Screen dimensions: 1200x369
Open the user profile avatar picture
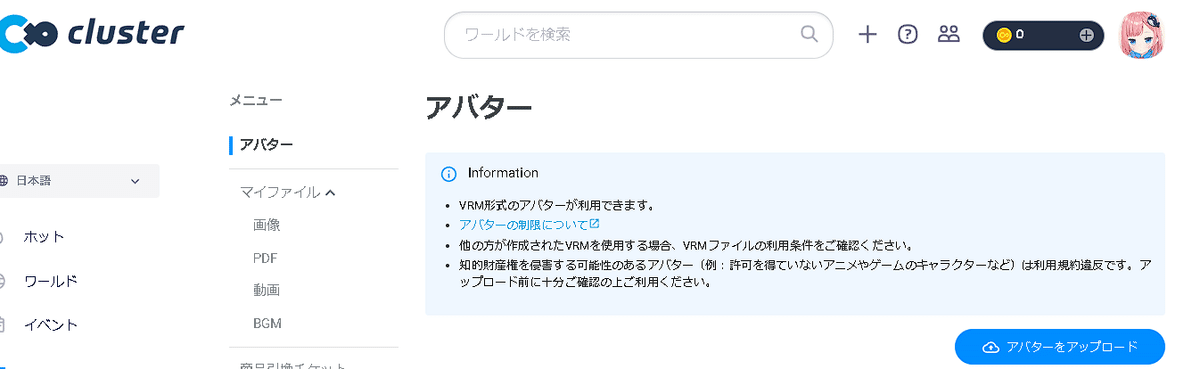[1141, 35]
